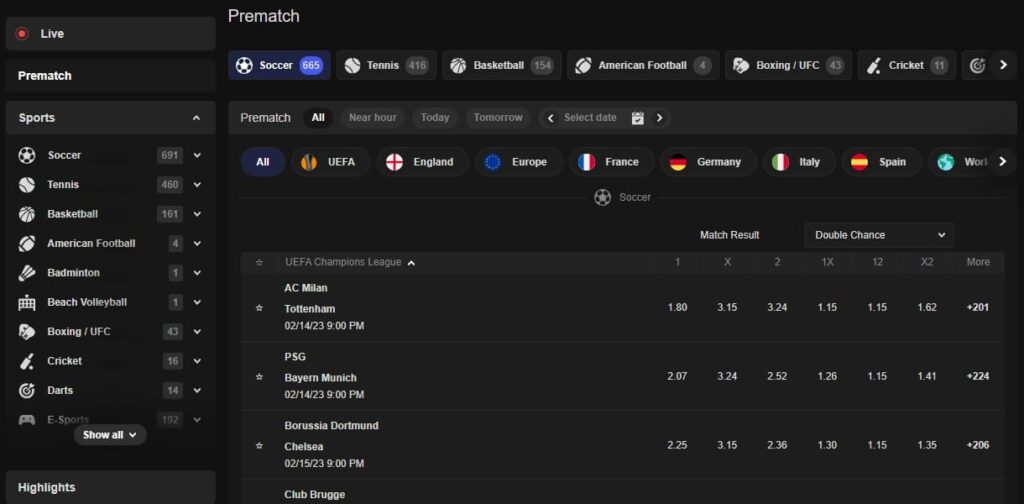
Task: Open +224 more markets for PSG match
Action: (977, 377)
